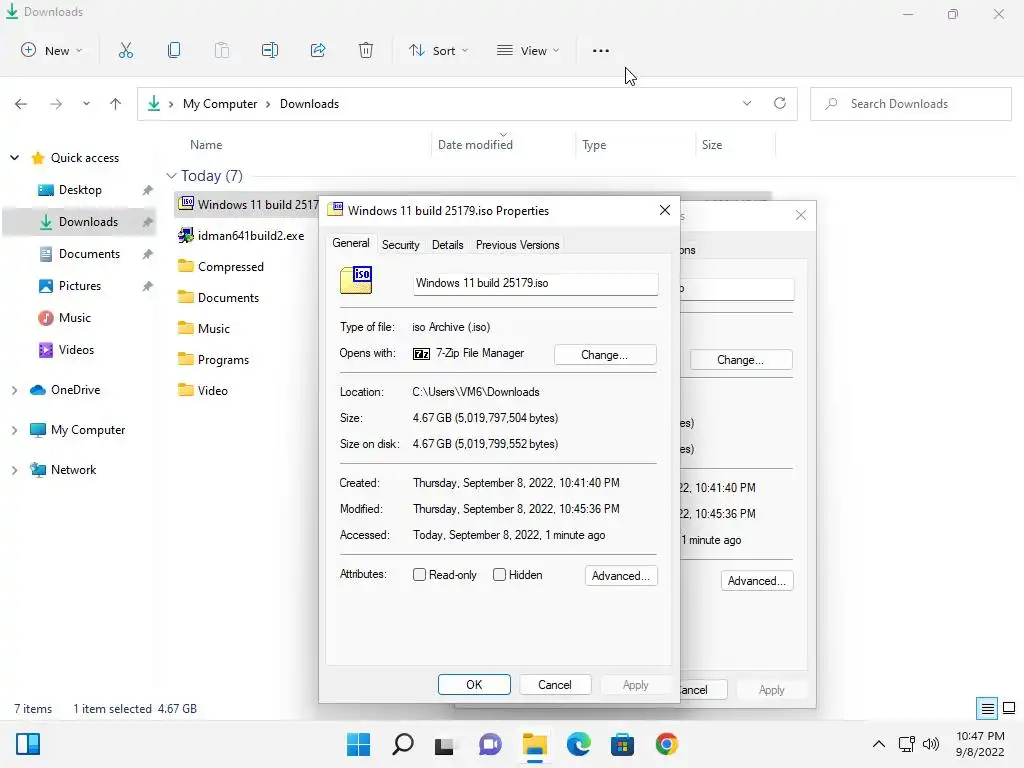Switch to the Details tab

[x=447, y=245]
